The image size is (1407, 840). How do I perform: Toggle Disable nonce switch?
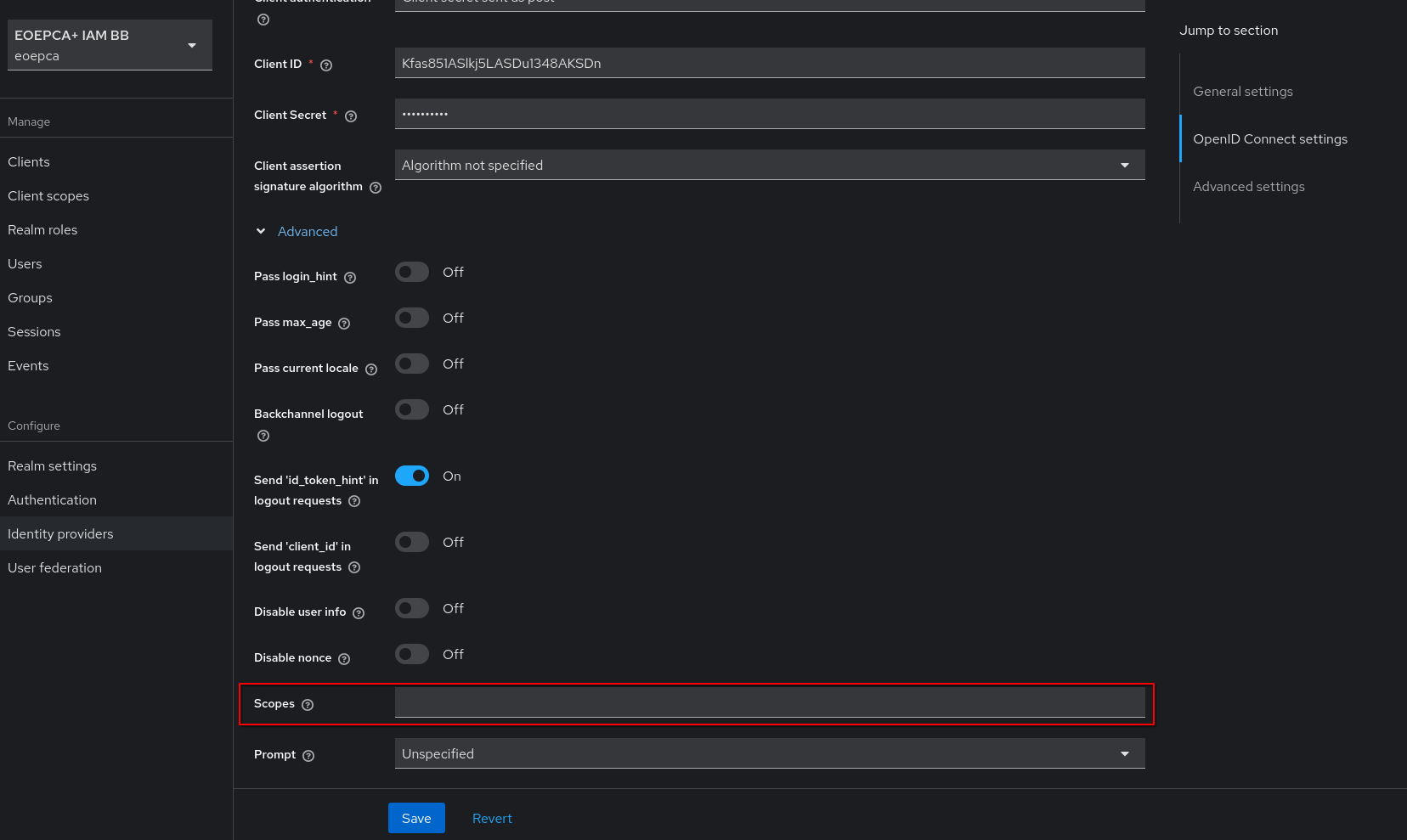coord(412,654)
